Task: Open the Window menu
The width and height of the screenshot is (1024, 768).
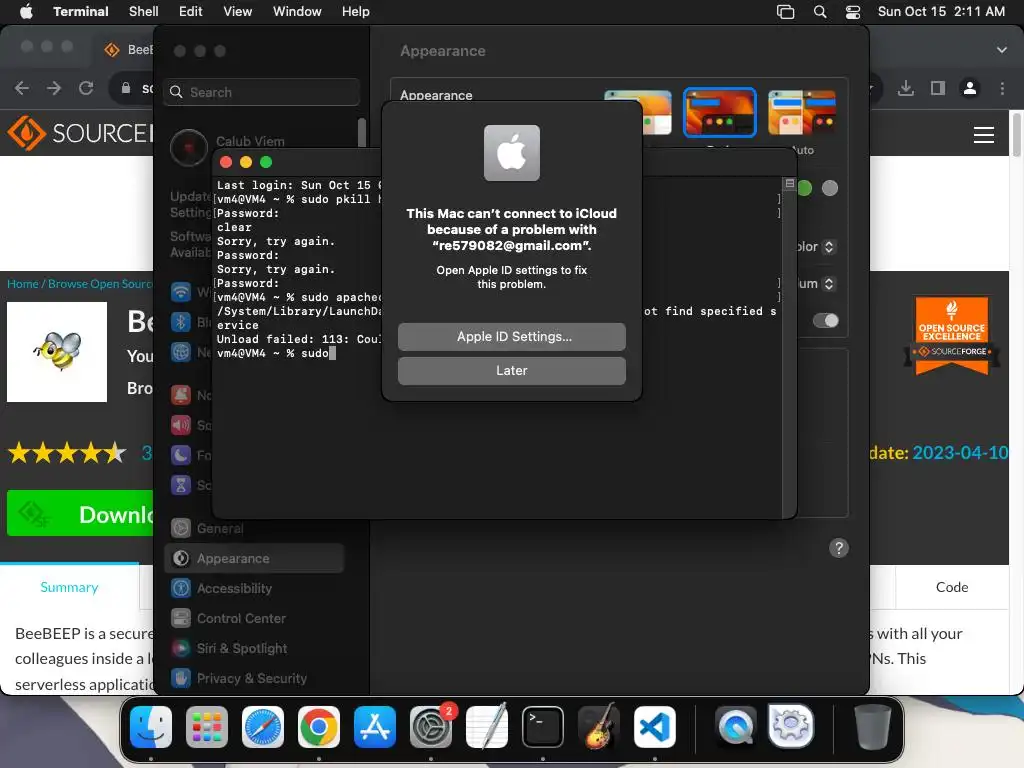Action: point(297,11)
